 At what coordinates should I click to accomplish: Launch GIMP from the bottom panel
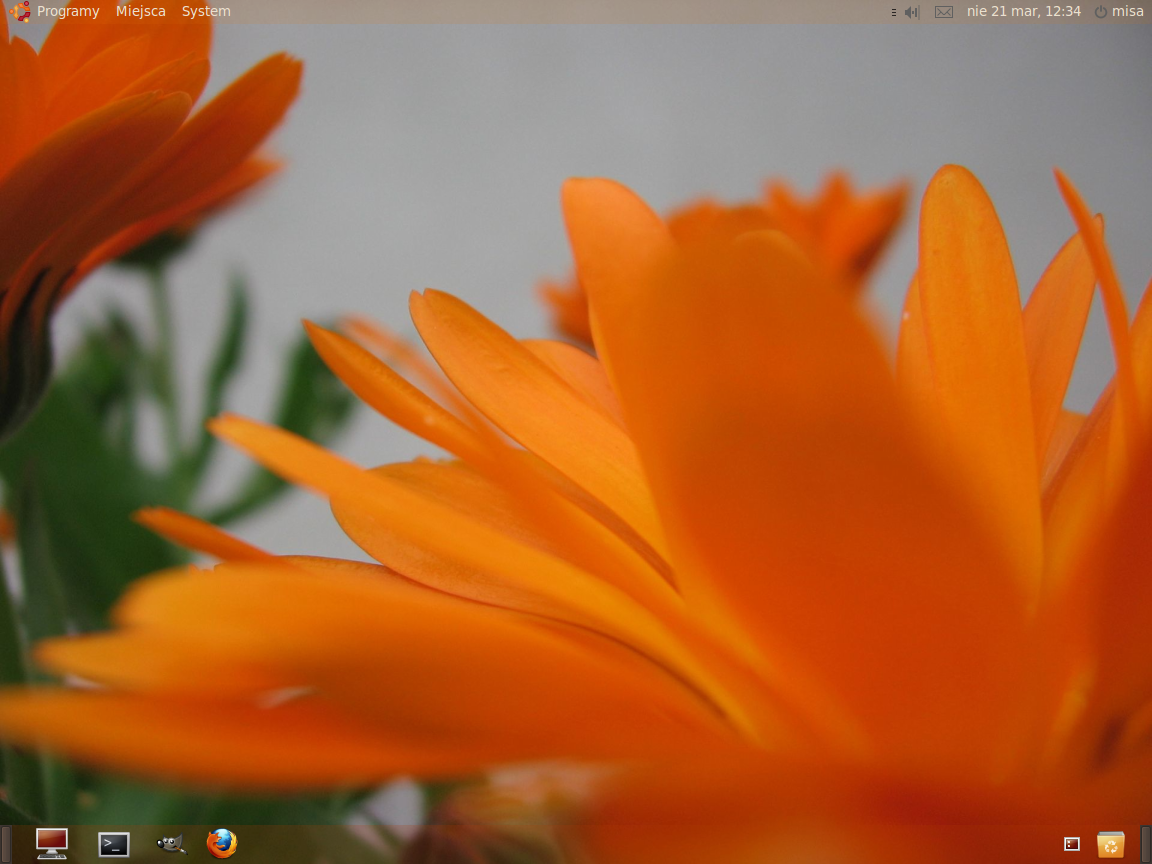click(x=171, y=844)
